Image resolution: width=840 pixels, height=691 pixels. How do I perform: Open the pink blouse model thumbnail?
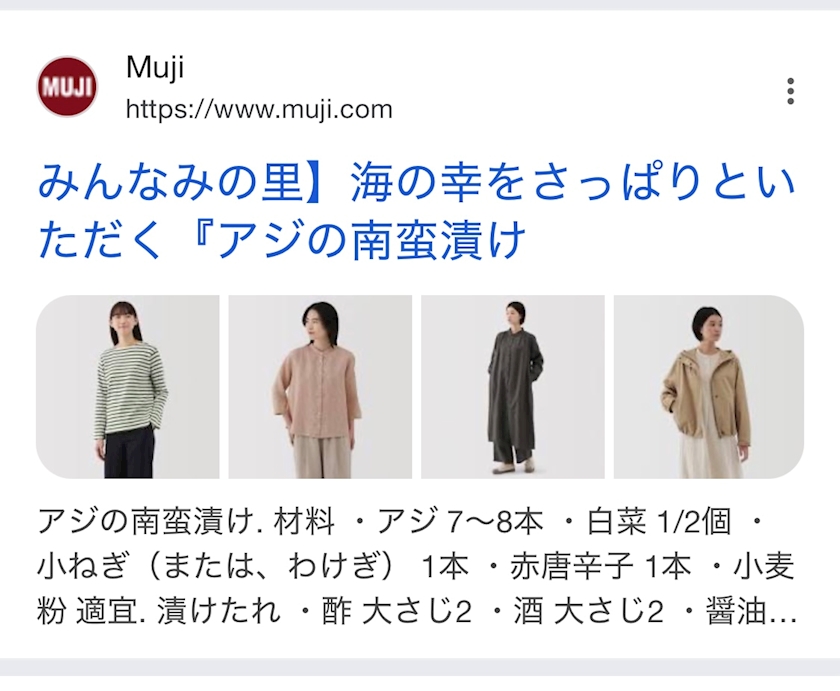tap(320, 387)
